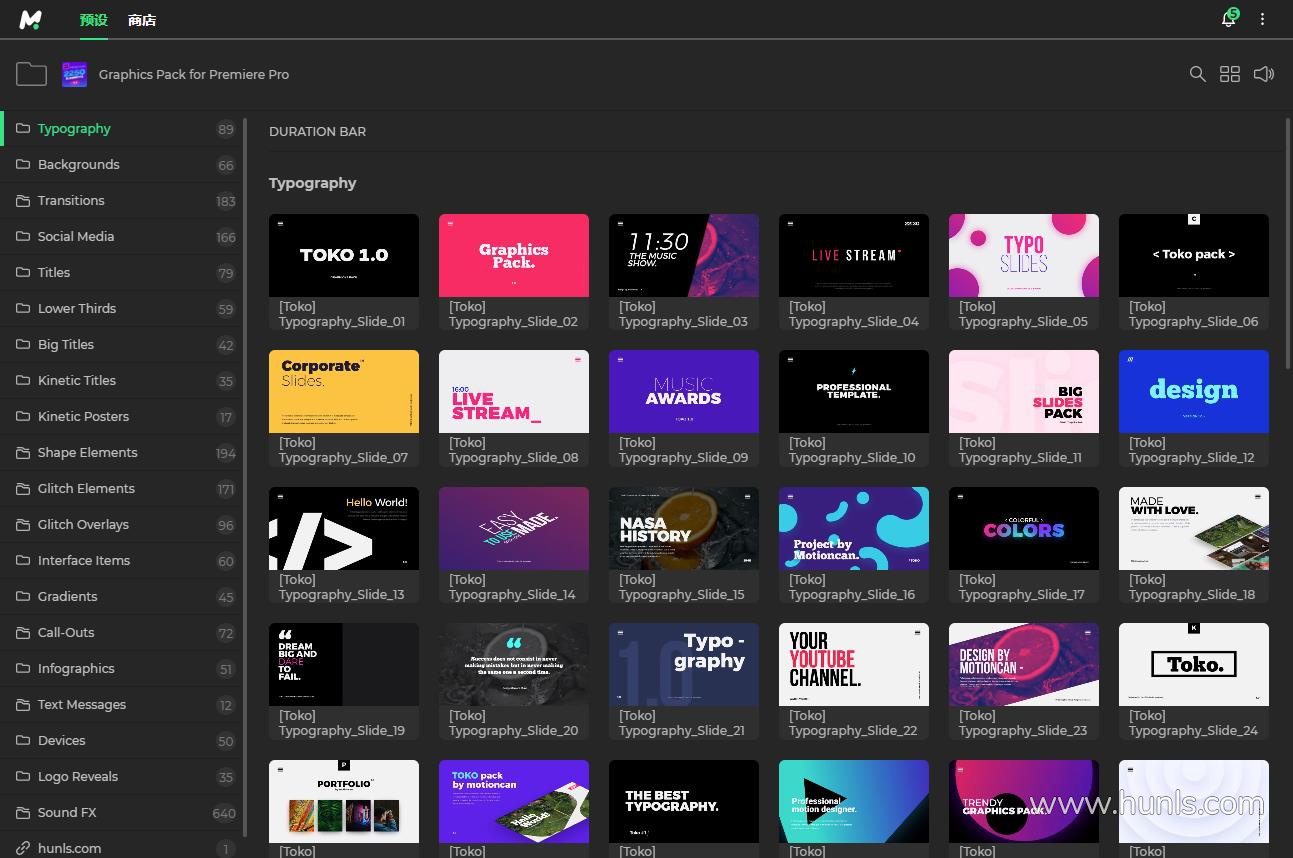Open the notifications bell icon

click(x=1229, y=19)
